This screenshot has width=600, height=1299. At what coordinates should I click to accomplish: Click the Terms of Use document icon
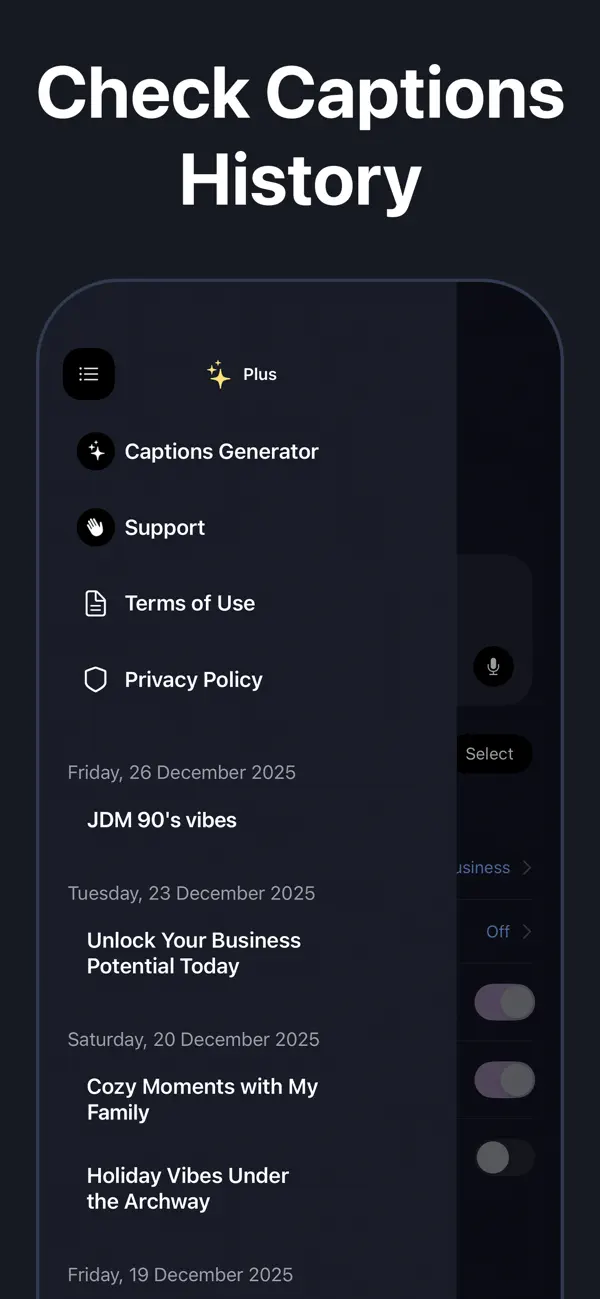[x=96, y=604]
